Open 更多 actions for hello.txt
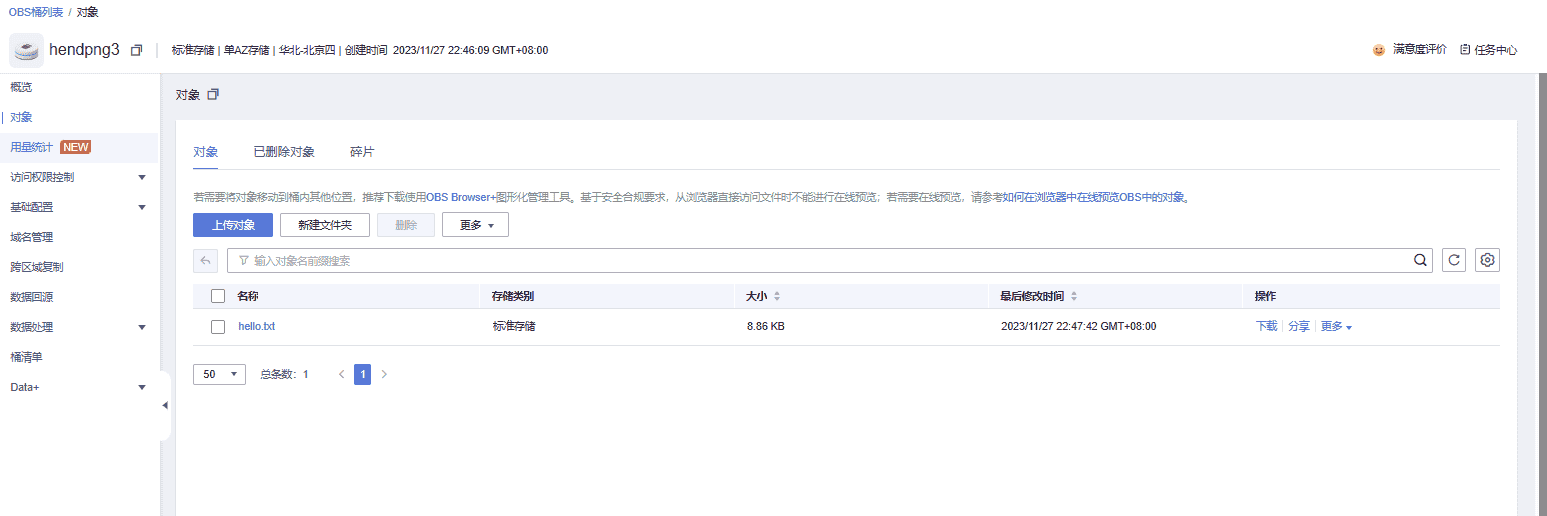 pos(1336,326)
